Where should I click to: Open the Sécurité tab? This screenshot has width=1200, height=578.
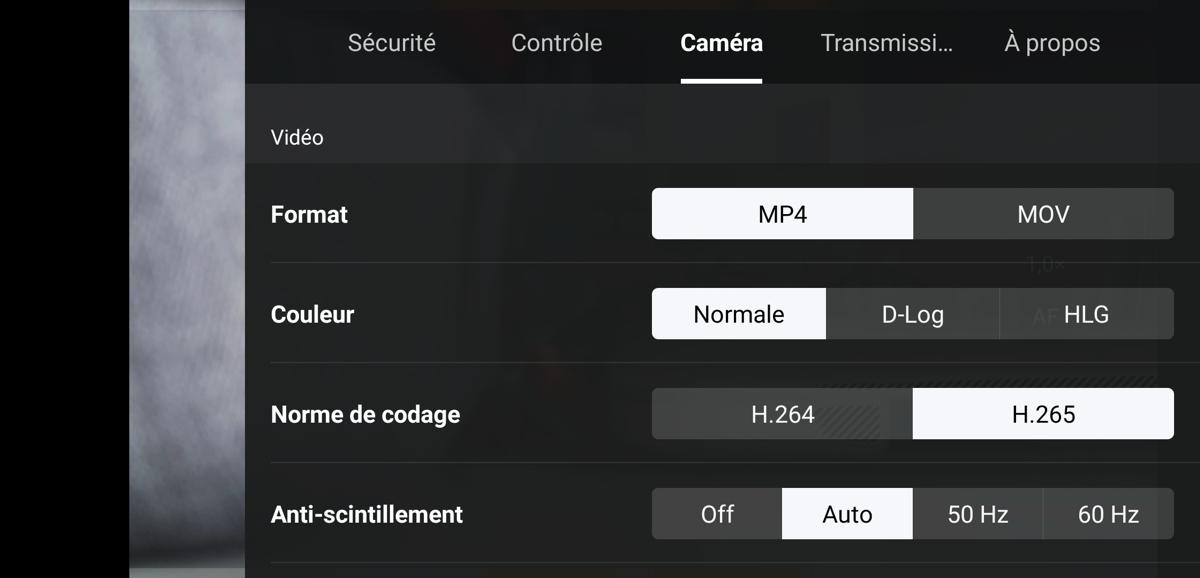click(x=391, y=43)
